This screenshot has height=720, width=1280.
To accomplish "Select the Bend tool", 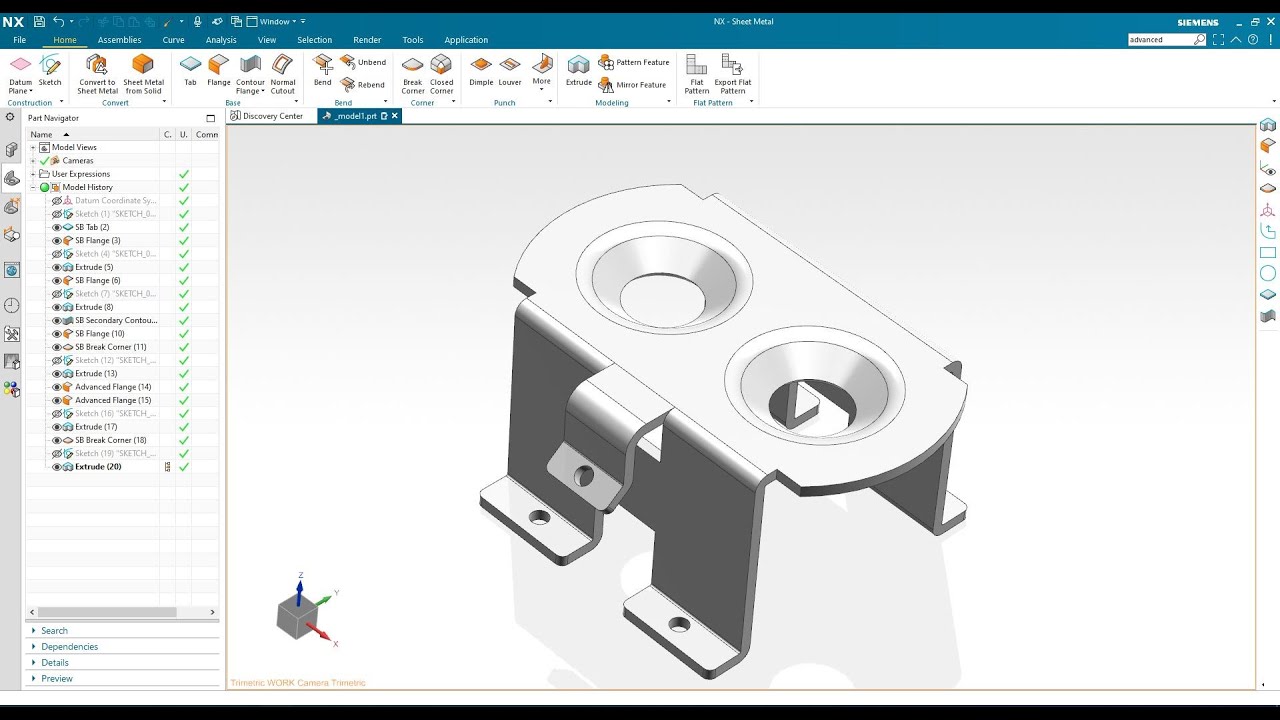I will coord(322,72).
